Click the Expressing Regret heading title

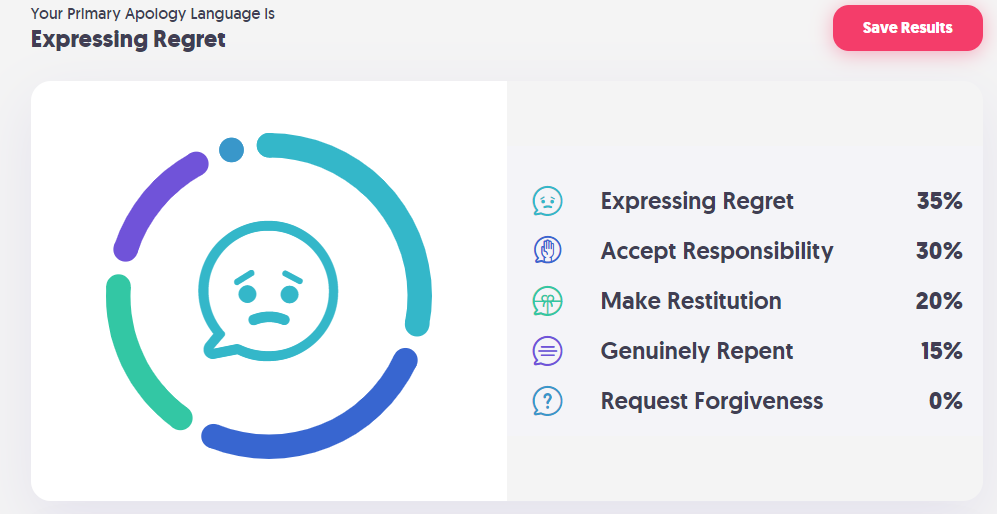(x=128, y=39)
